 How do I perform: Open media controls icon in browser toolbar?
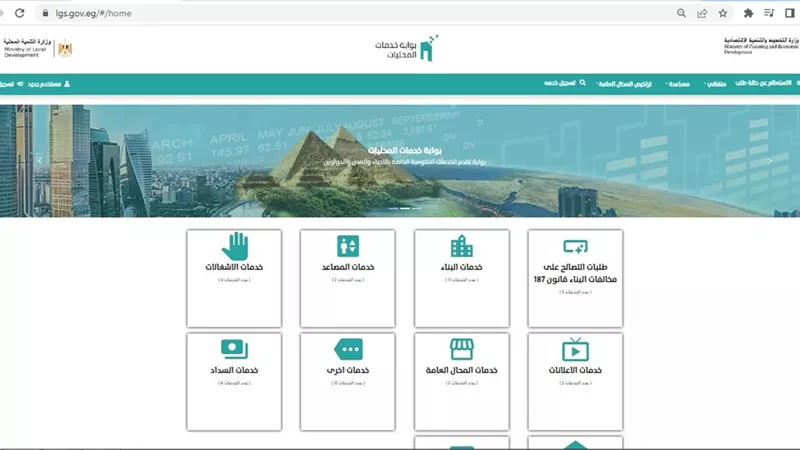tap(769, 13)
